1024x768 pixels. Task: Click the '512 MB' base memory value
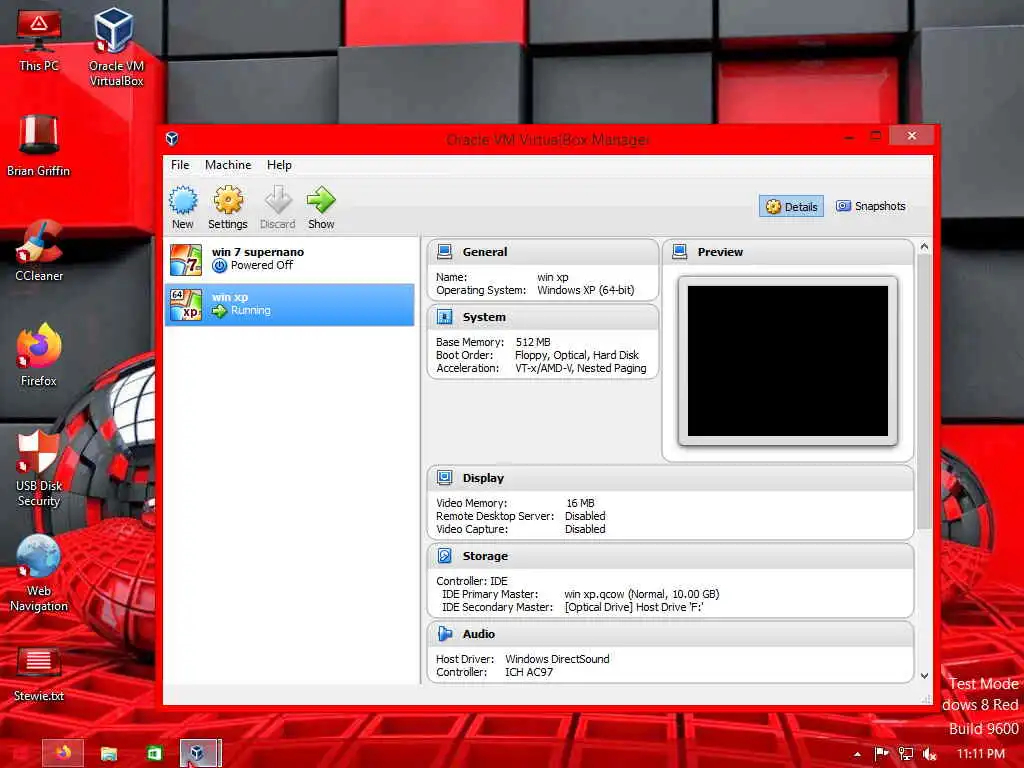click(x=533, y=342)
